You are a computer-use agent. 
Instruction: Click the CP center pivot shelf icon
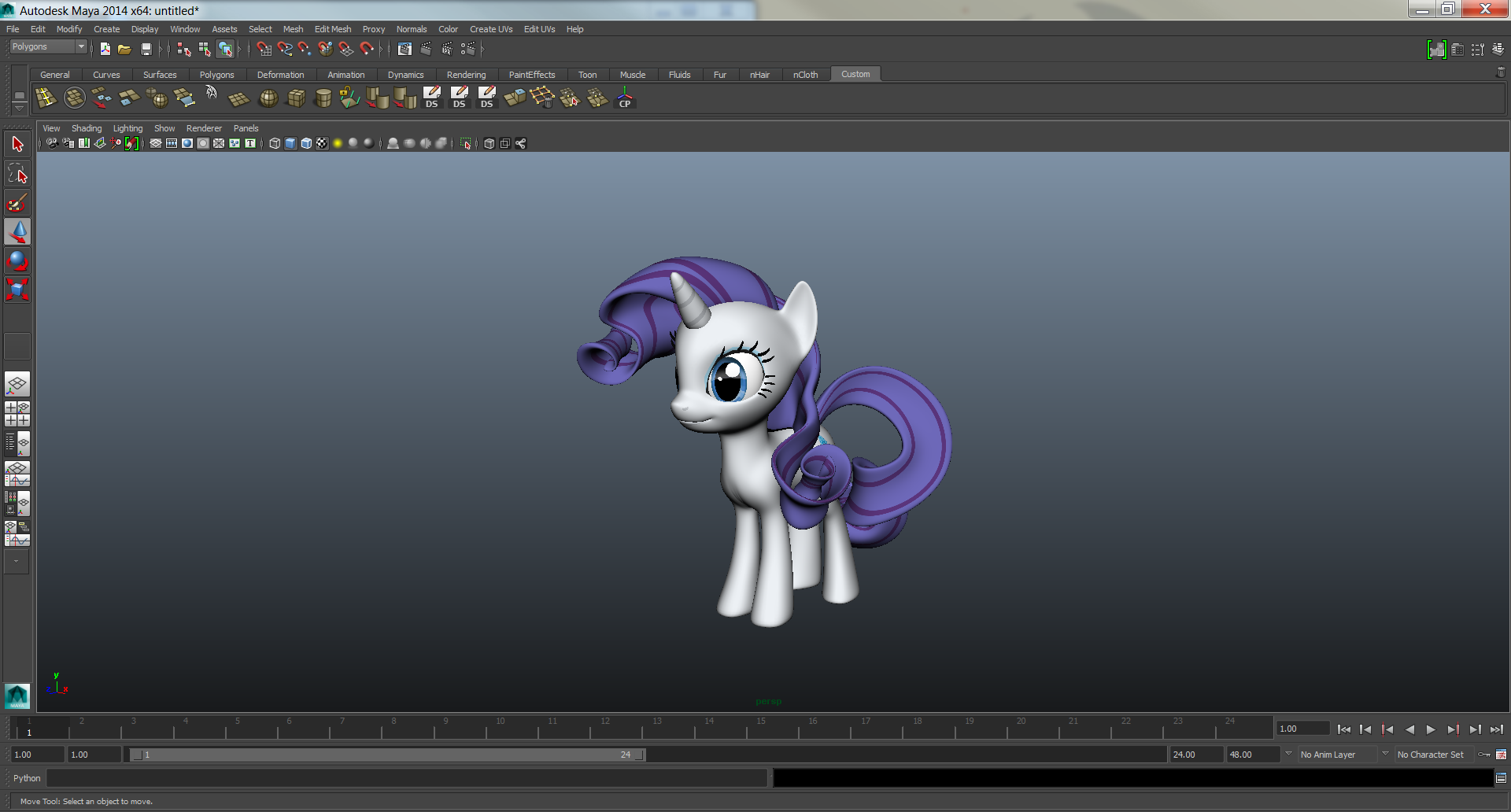coord(625,98)
